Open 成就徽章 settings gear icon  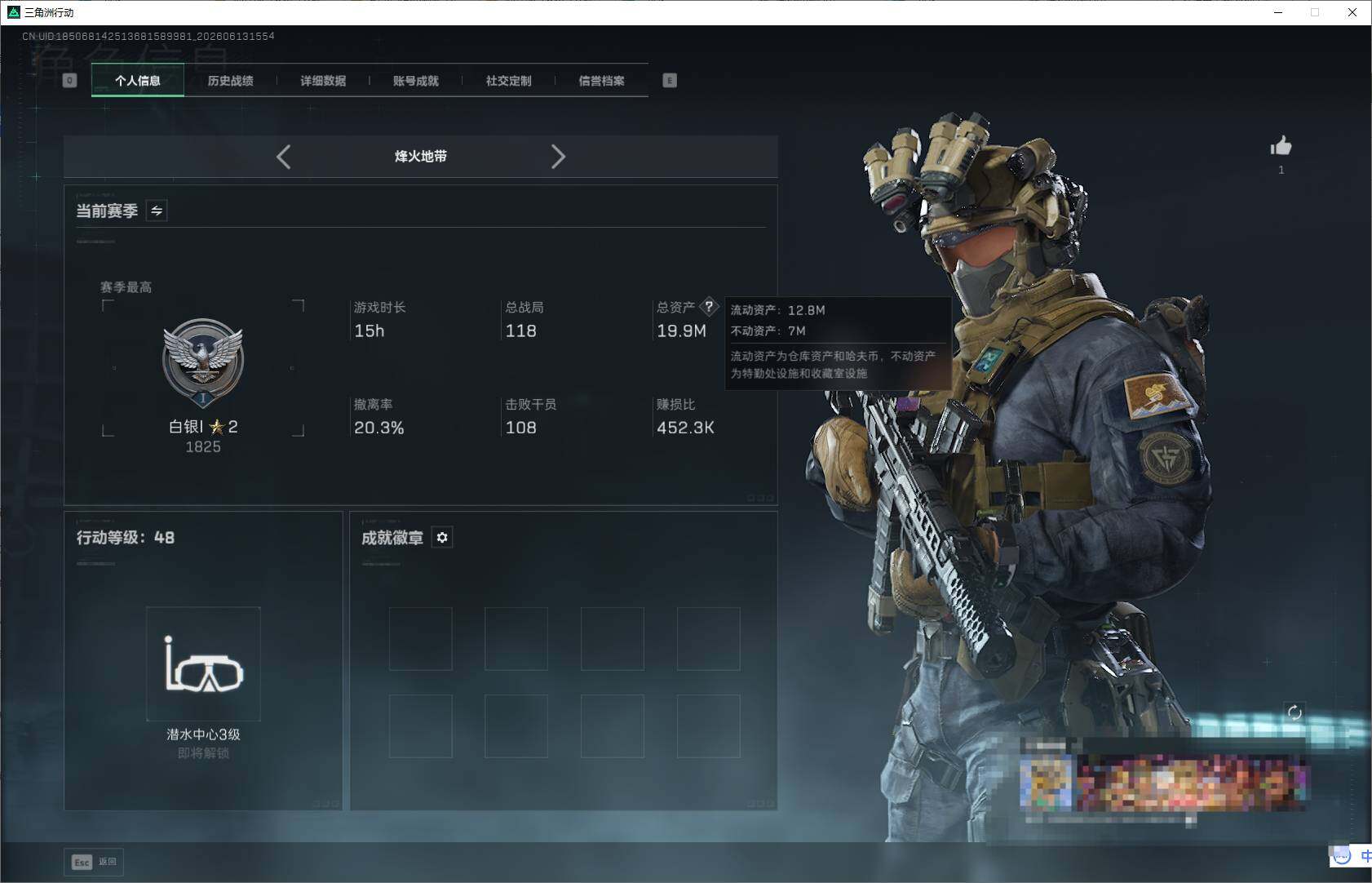coord(442,537)
